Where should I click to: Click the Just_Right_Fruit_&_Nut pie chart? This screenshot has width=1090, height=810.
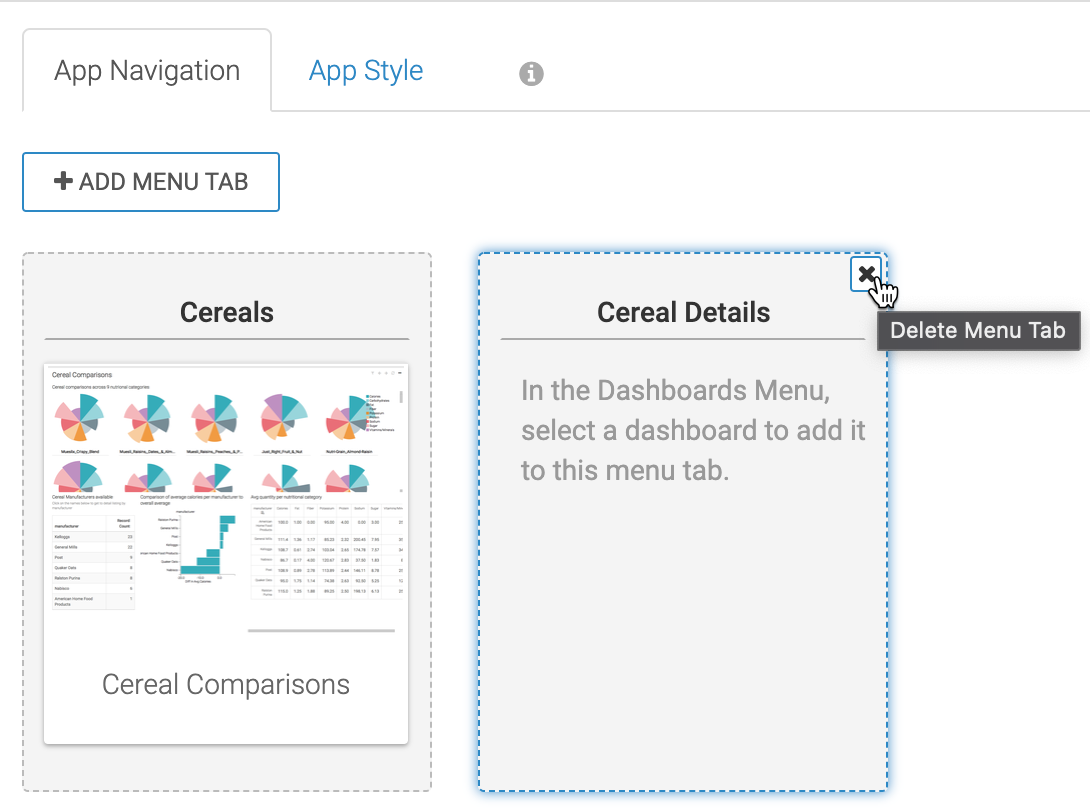pos(285,418)
